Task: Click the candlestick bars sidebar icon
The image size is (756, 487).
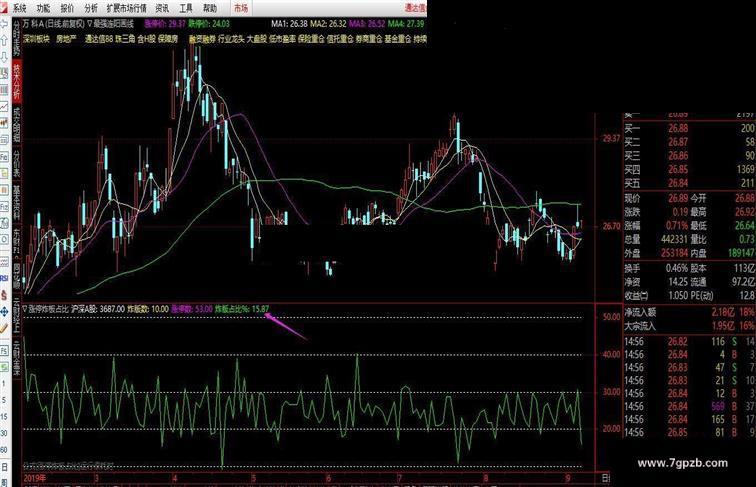Action: [x=4, y=123]
